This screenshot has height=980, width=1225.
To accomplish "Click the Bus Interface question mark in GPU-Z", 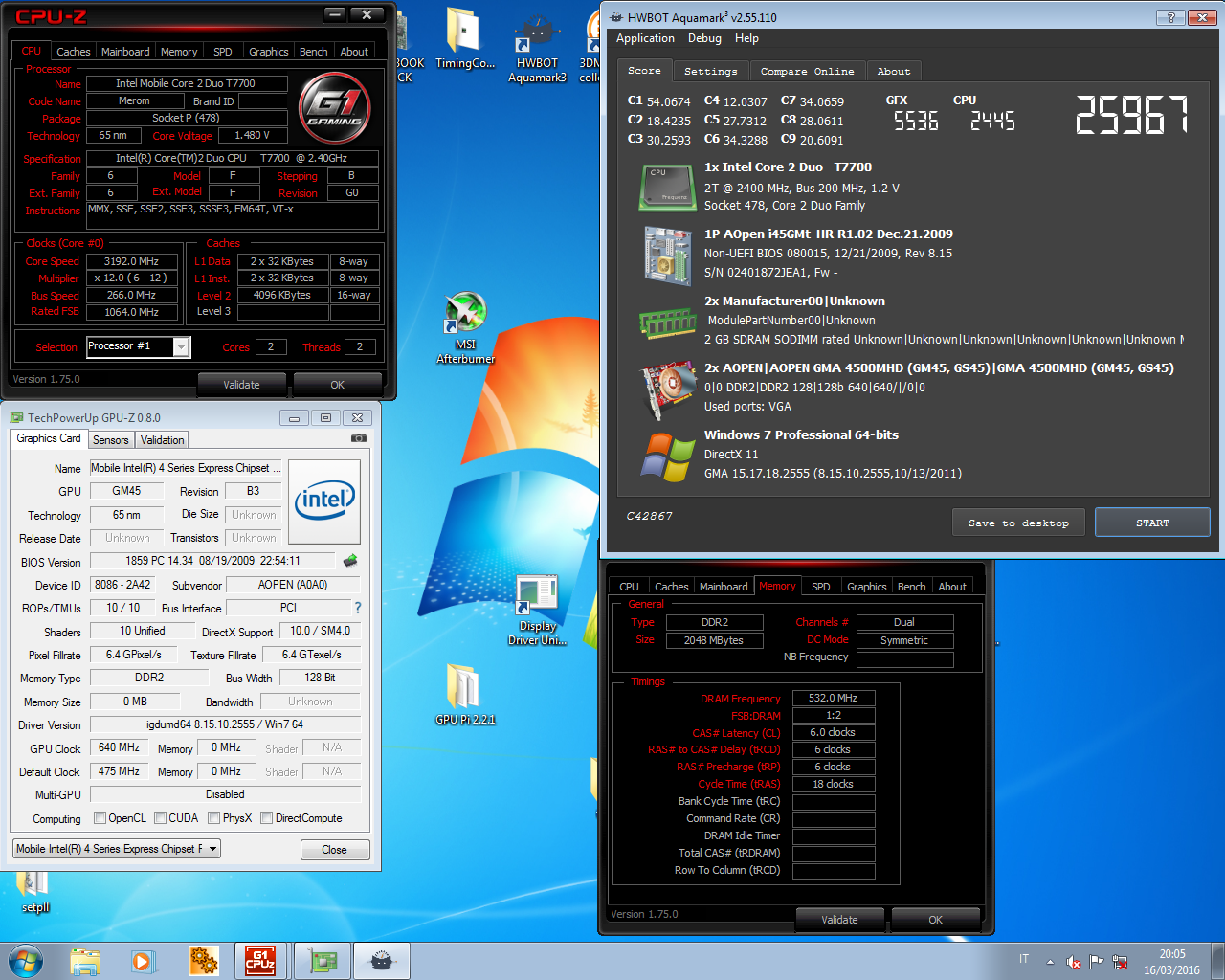I will (x=358, y=608).
